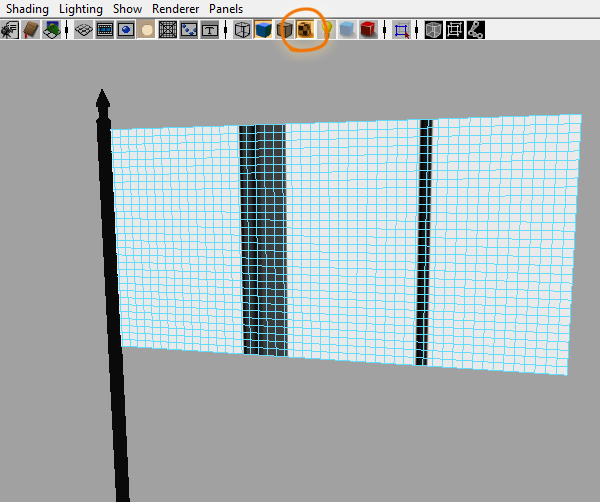Click the Image Plane icon

click(52, 30)
